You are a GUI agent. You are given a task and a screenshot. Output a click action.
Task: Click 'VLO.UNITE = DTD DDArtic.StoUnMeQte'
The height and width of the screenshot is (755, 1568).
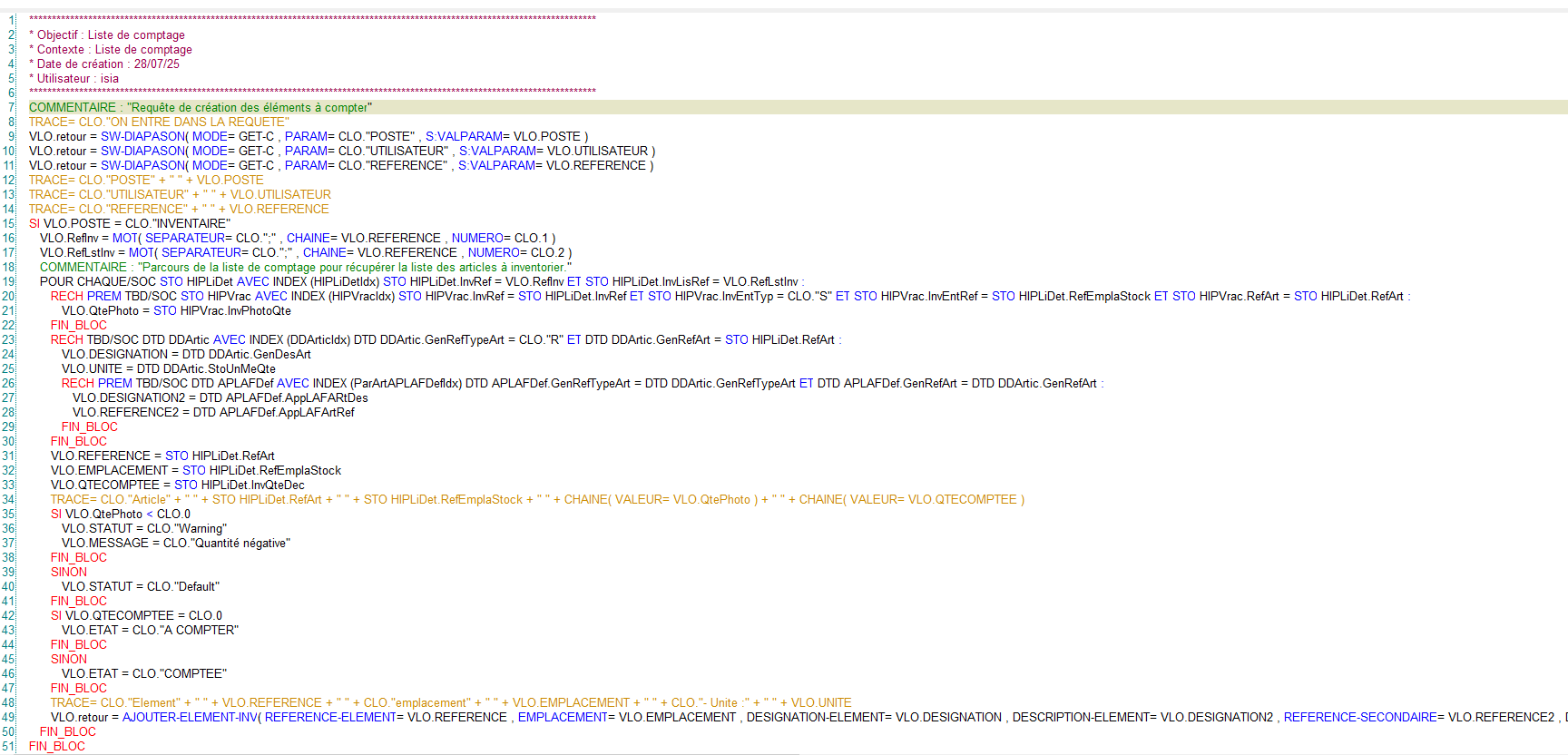169,368
